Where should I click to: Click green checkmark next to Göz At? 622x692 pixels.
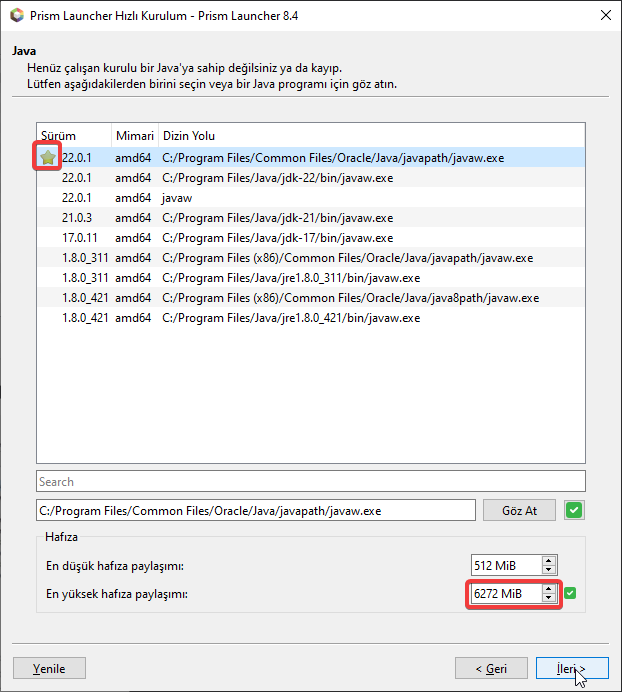[574, 511]
